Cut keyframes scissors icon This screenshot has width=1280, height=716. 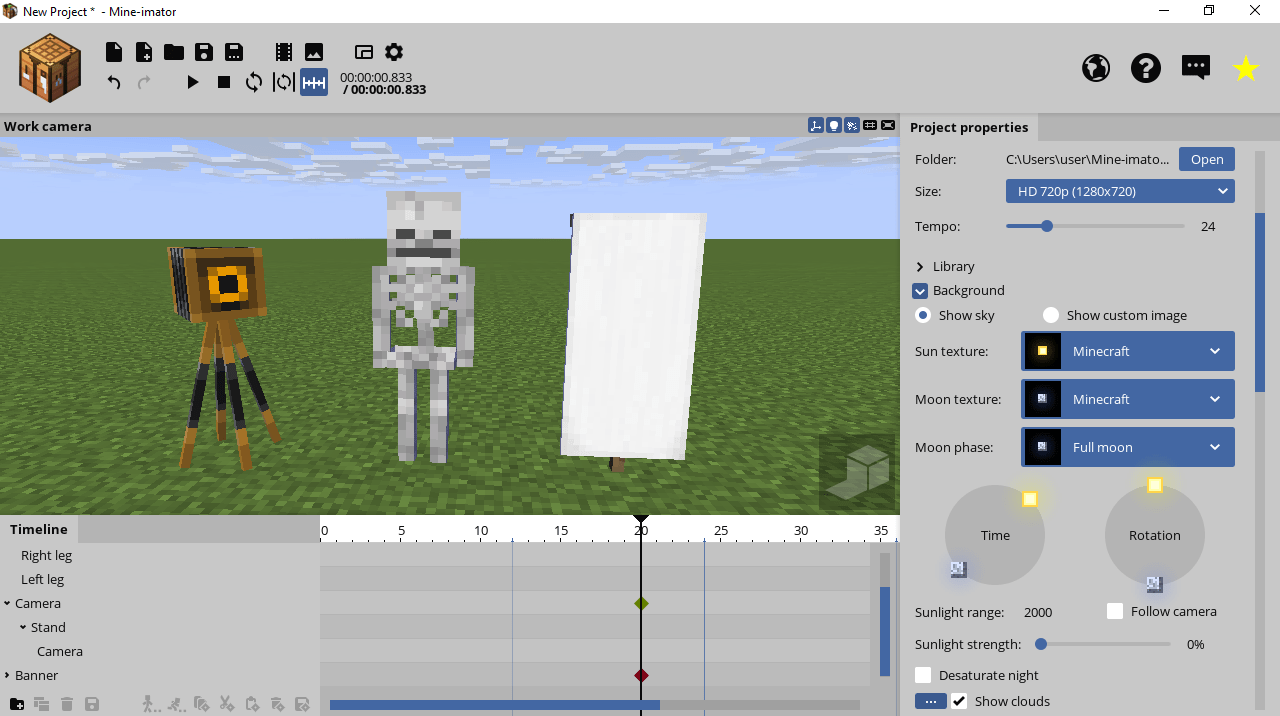[227, 704]
